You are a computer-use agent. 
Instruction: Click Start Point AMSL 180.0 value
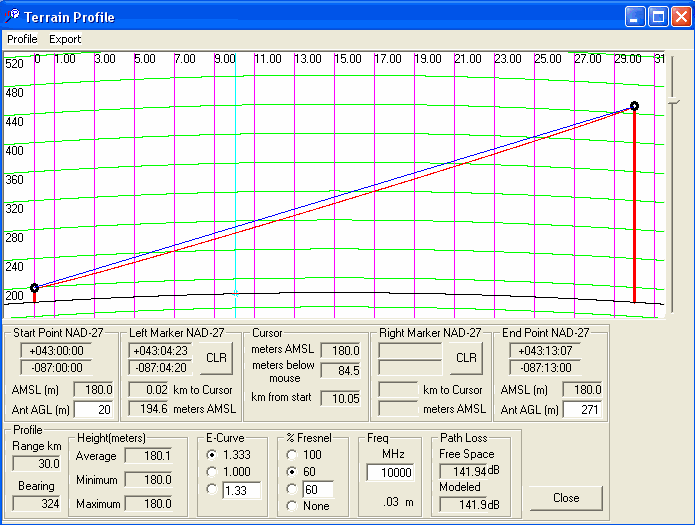pos(93,390)
